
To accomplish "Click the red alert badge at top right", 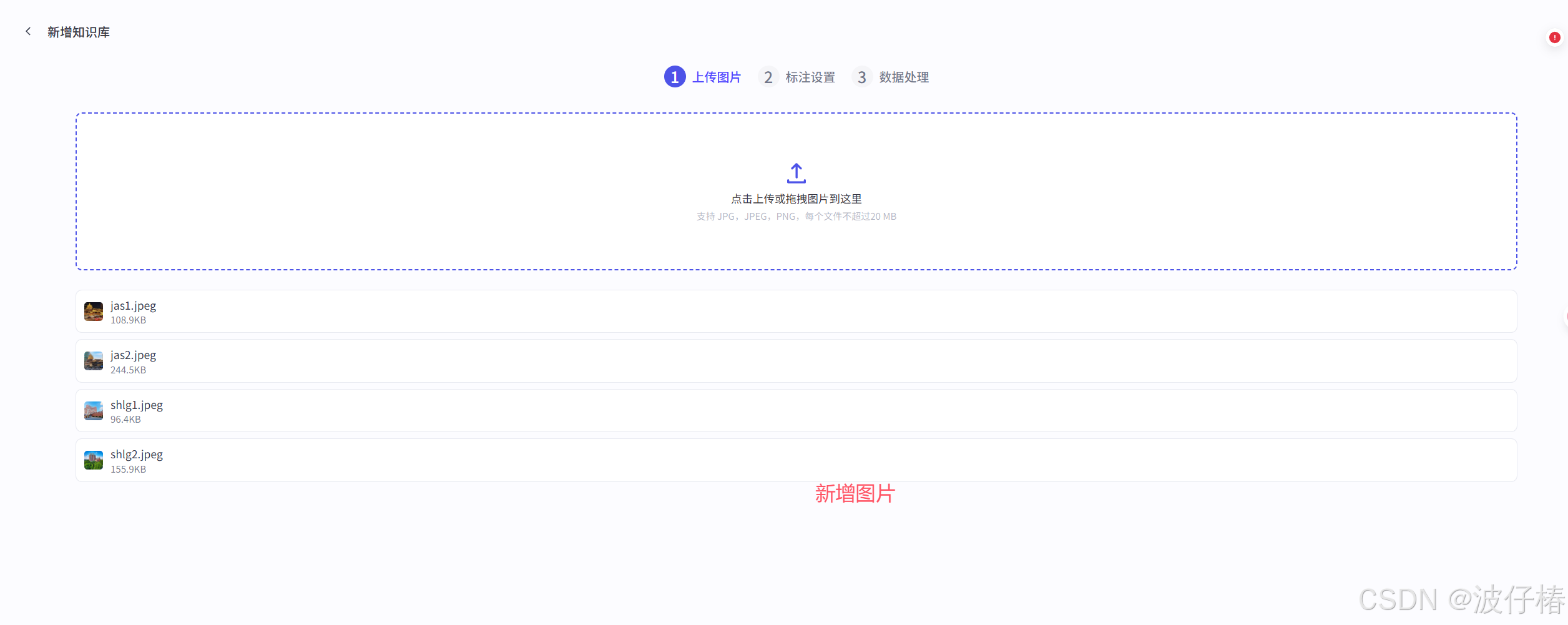I will coord(1554,37).
